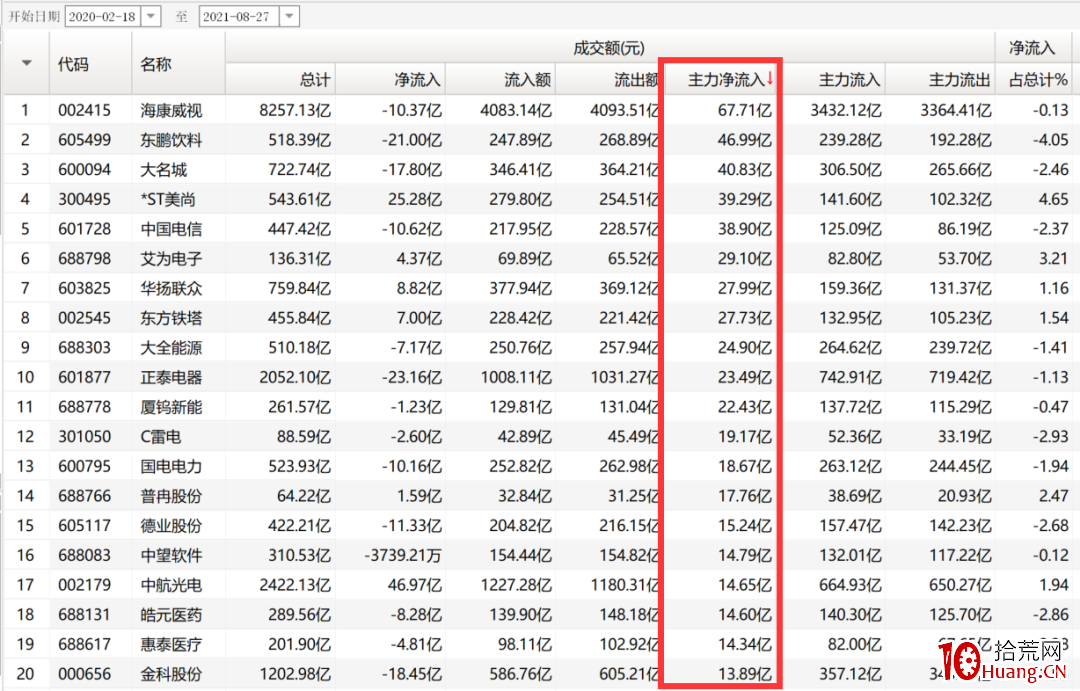Screen dimensions: 1080x691
Task: Click stock code 002415
Action: coord(84,110)
